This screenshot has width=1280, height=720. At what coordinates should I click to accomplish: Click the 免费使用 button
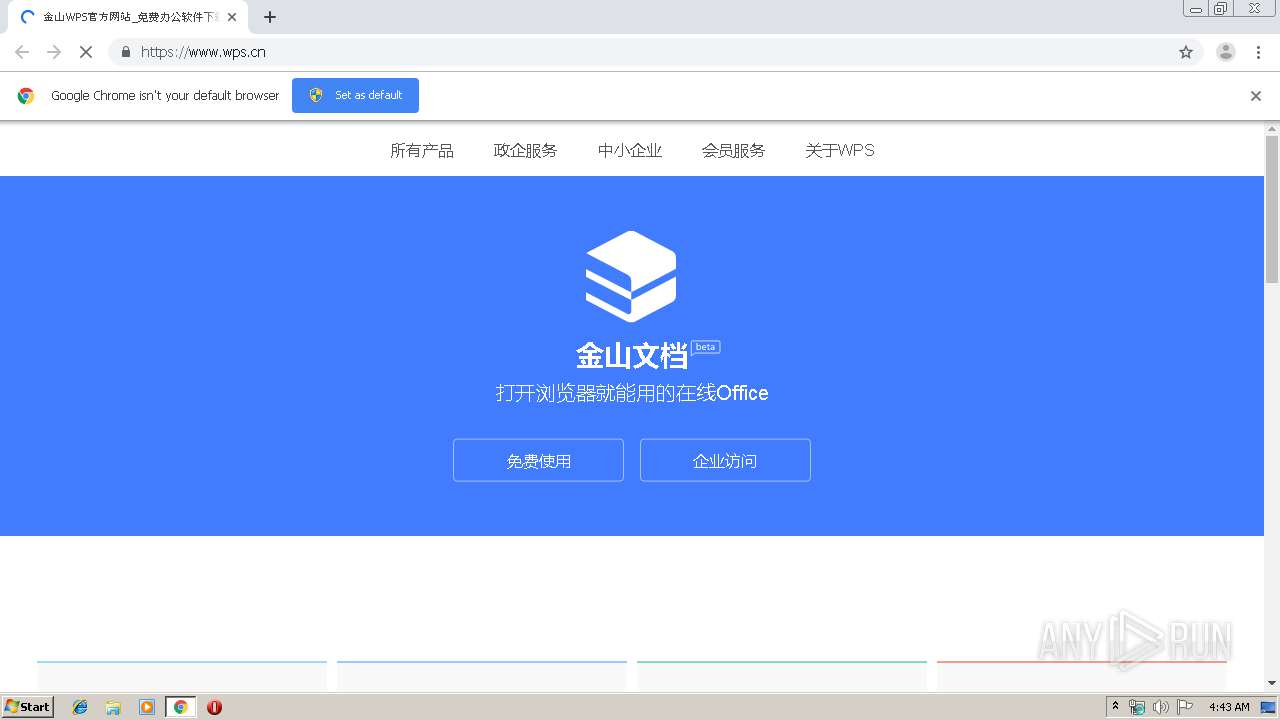tap(538, 460)
